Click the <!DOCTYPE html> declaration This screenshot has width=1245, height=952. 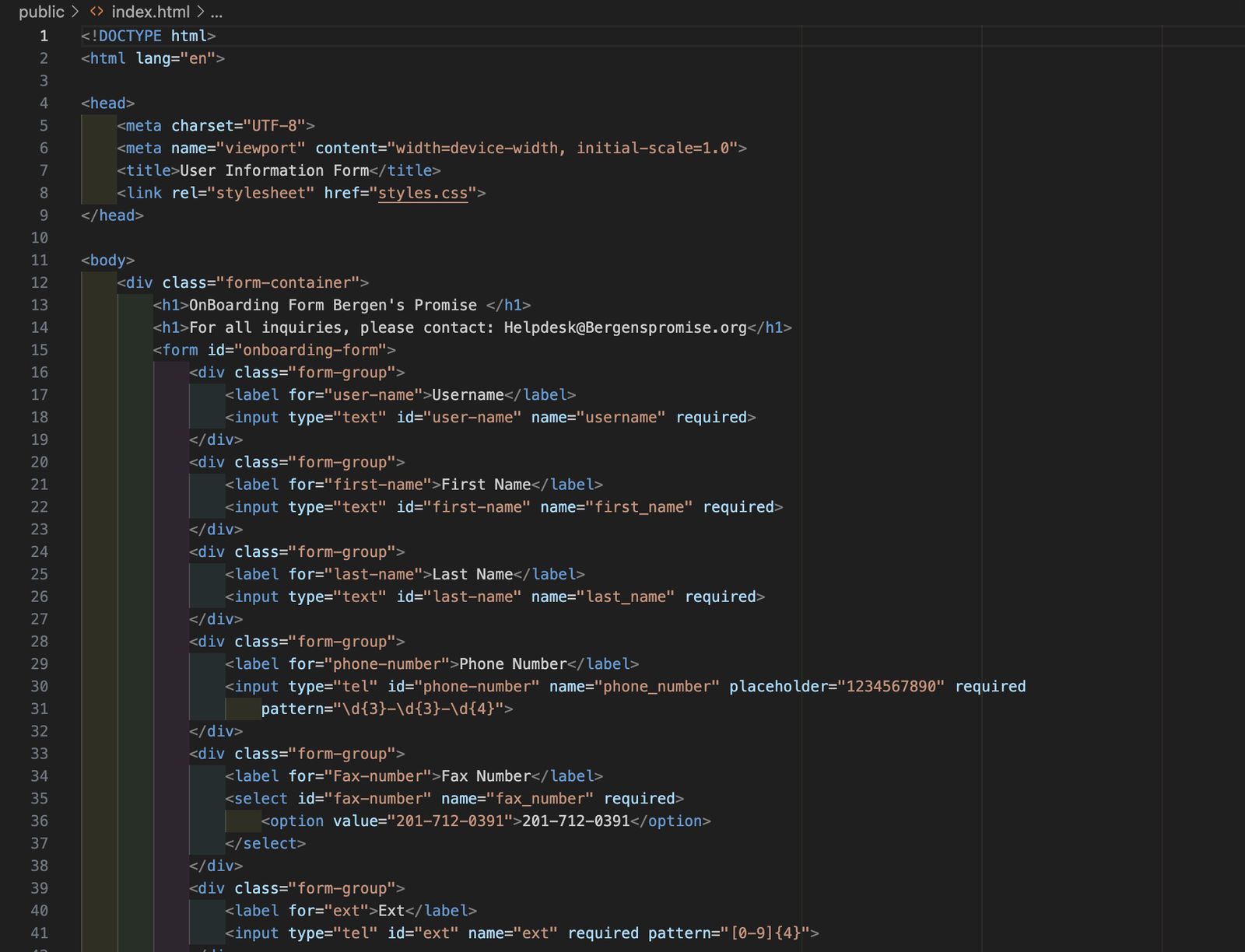tap(149, 36)
